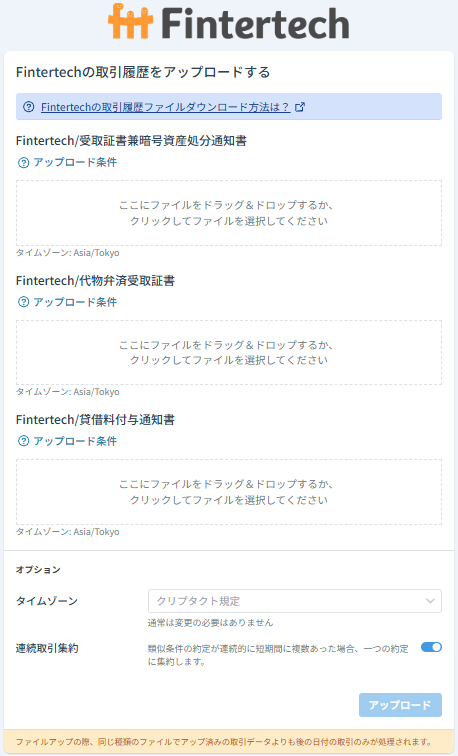This screenshot has height=756, width=458.
Task: Select file in 受取証書兼暗号資産処分通知書 drop zone
Action: (229, 213)
